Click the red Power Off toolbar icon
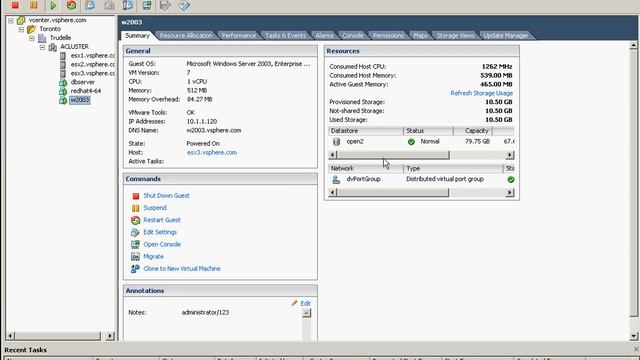 (x=15, y=5)
